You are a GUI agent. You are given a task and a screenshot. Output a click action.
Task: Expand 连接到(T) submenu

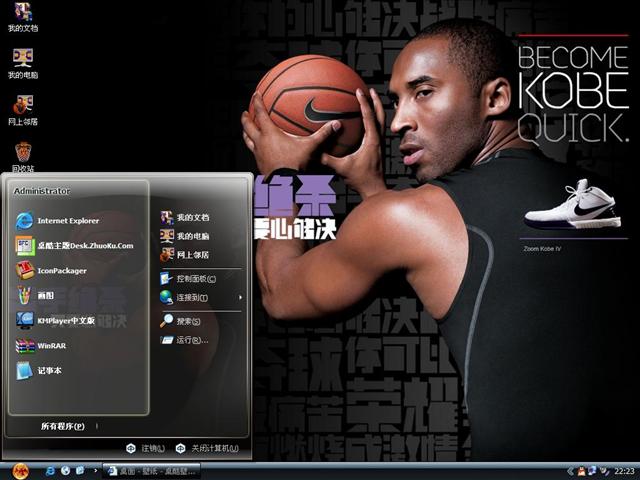coord(201,298)
